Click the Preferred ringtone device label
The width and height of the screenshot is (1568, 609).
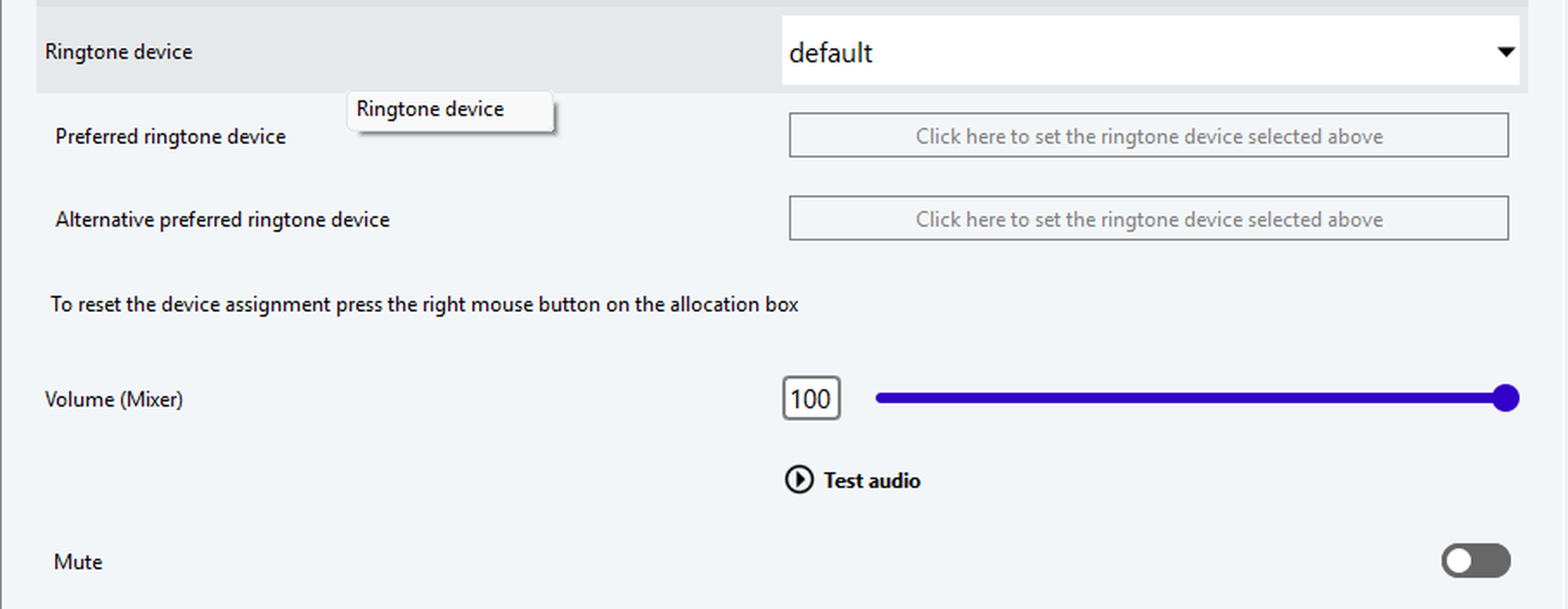click(170, 136)
